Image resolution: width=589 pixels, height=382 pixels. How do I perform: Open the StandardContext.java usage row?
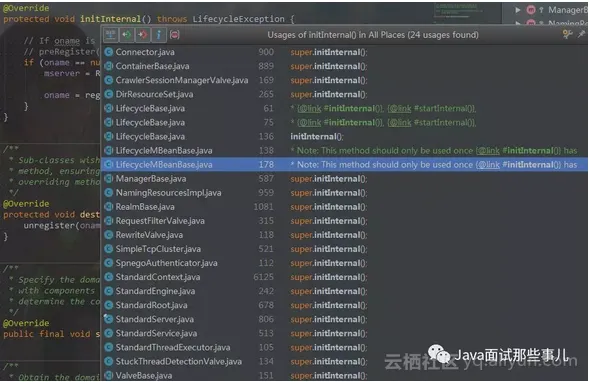tap(344, 277)
